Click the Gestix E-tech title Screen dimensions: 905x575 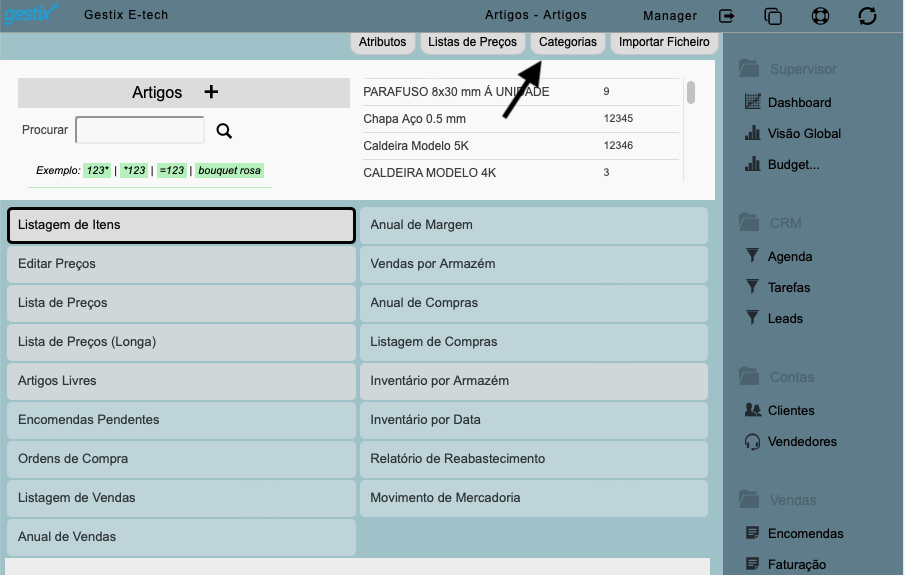126,14
